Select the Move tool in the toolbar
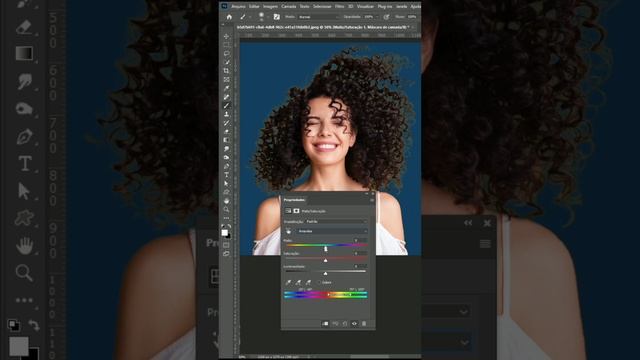640x360 pixels. 226,36
